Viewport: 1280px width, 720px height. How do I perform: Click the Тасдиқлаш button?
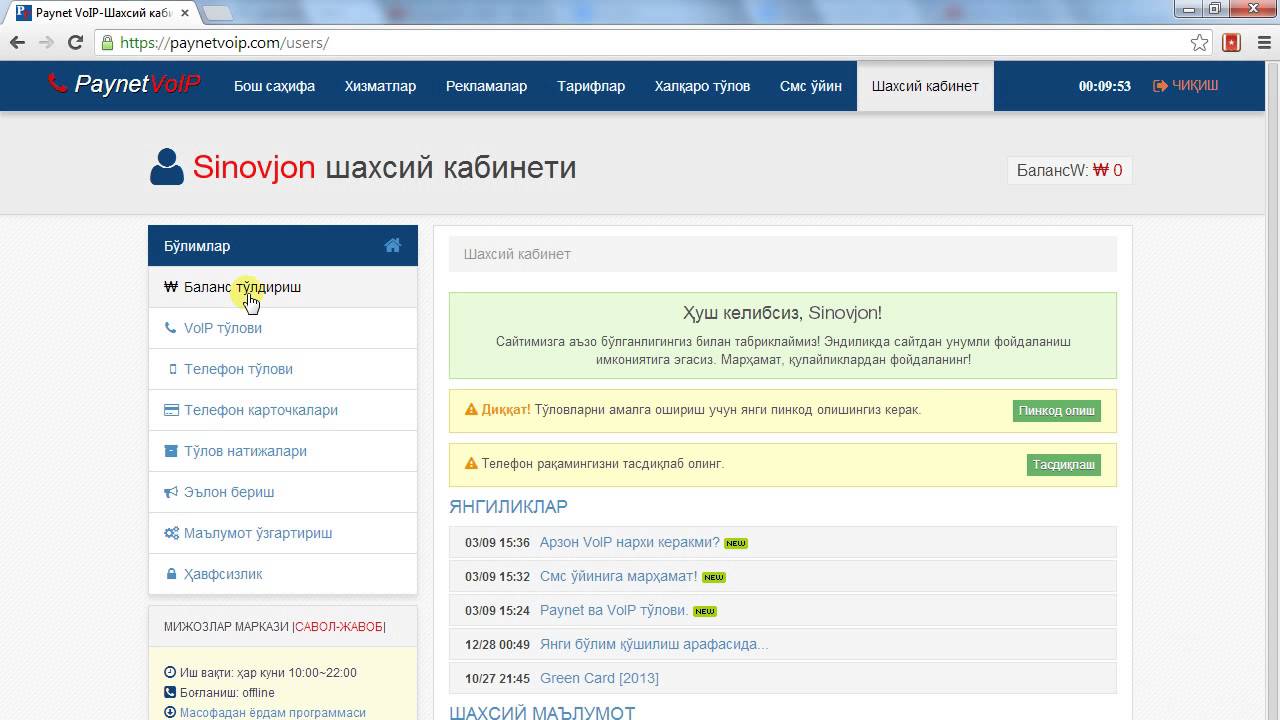tap(1063, 464)
